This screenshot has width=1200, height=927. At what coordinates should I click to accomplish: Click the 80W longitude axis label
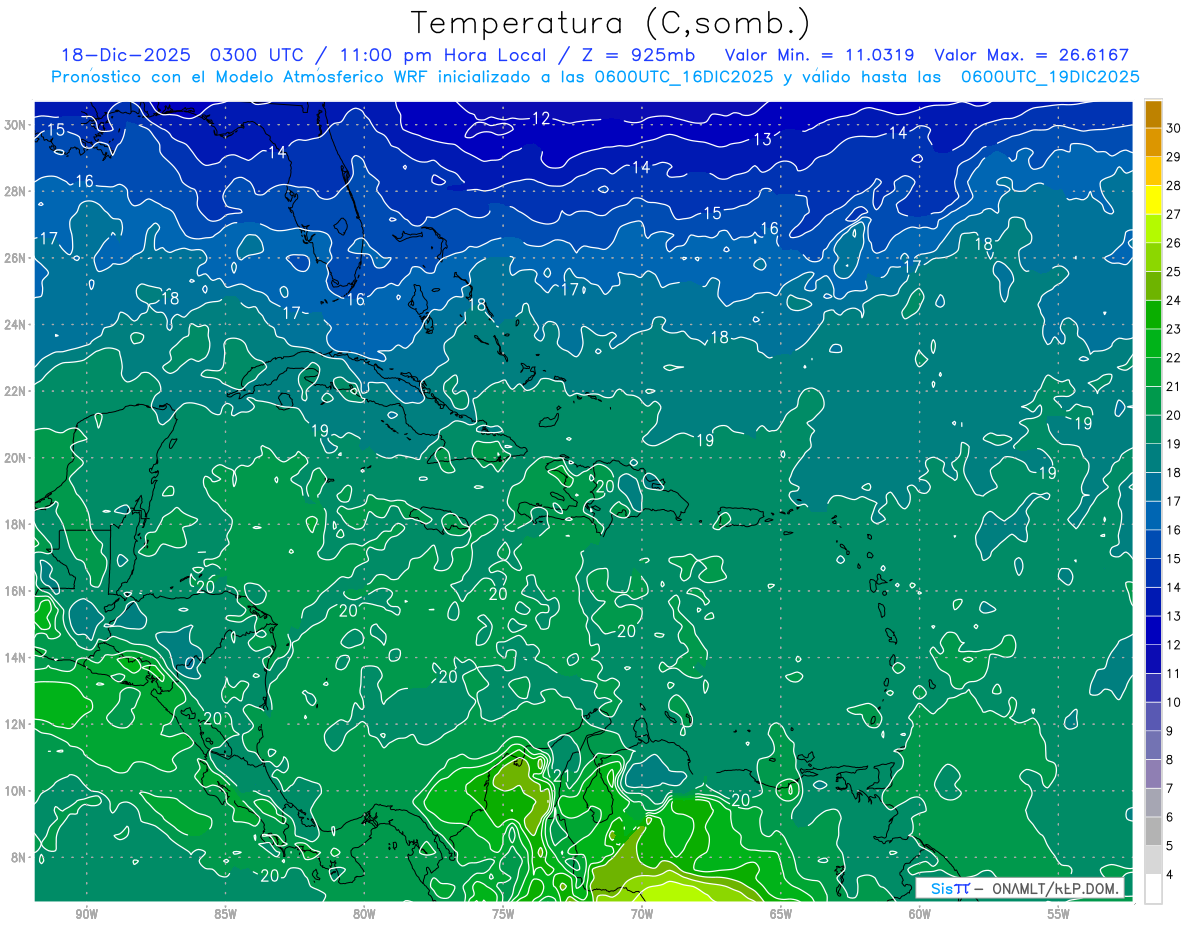364,914
